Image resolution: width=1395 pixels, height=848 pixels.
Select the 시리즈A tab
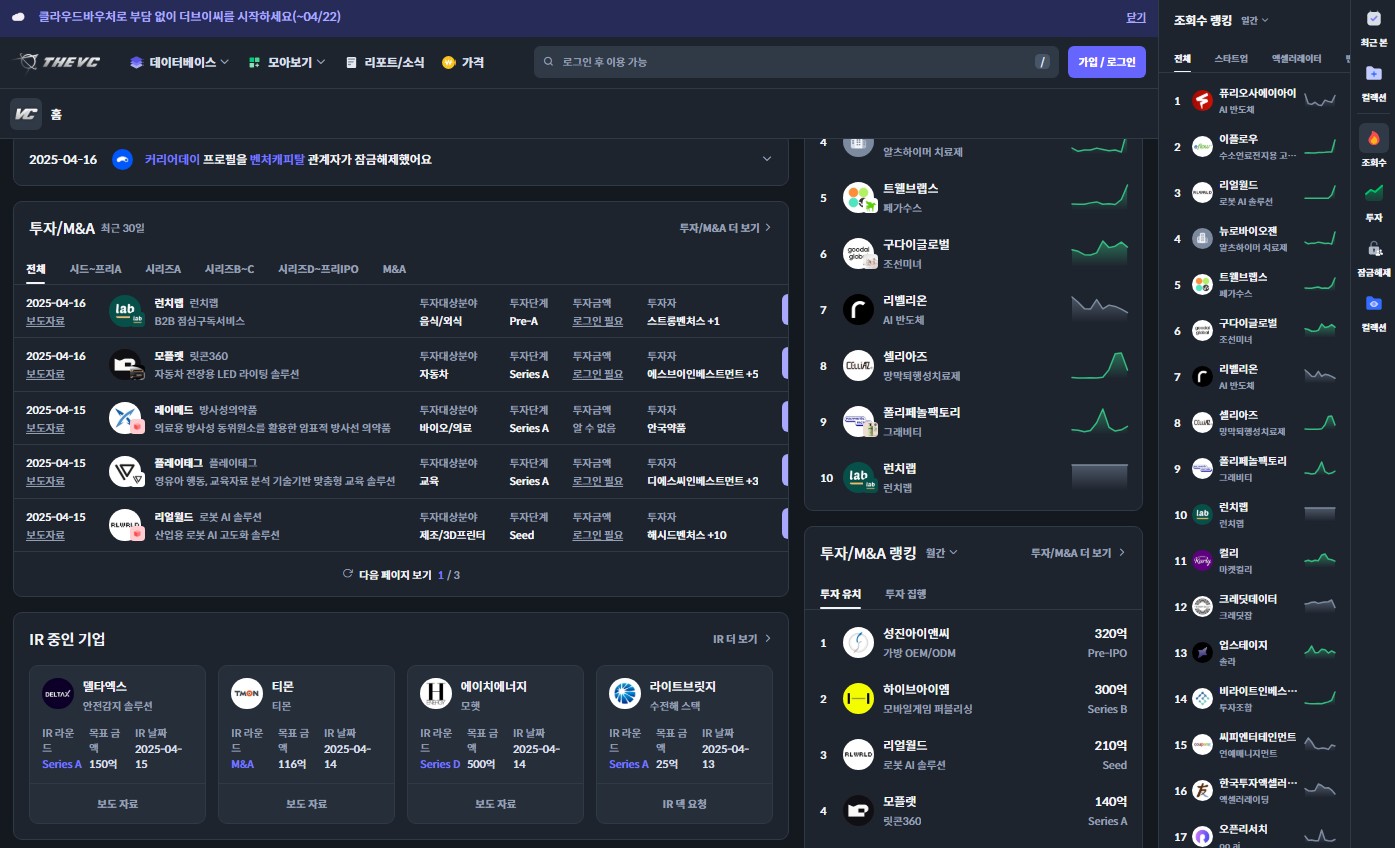pyautogui.click(x=163, y=269)
